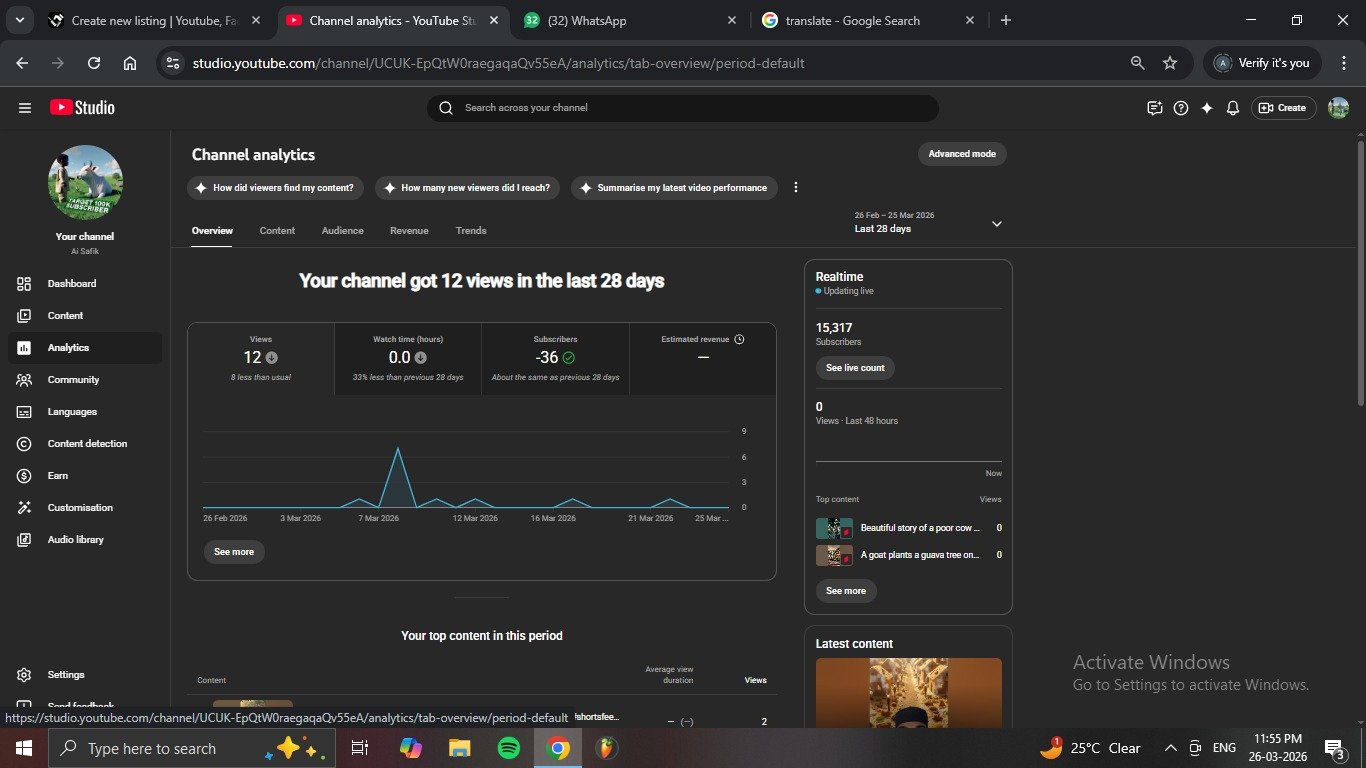
Task: Open Spotify from the Windows taskbar
Action: click(x=508, y=748)
